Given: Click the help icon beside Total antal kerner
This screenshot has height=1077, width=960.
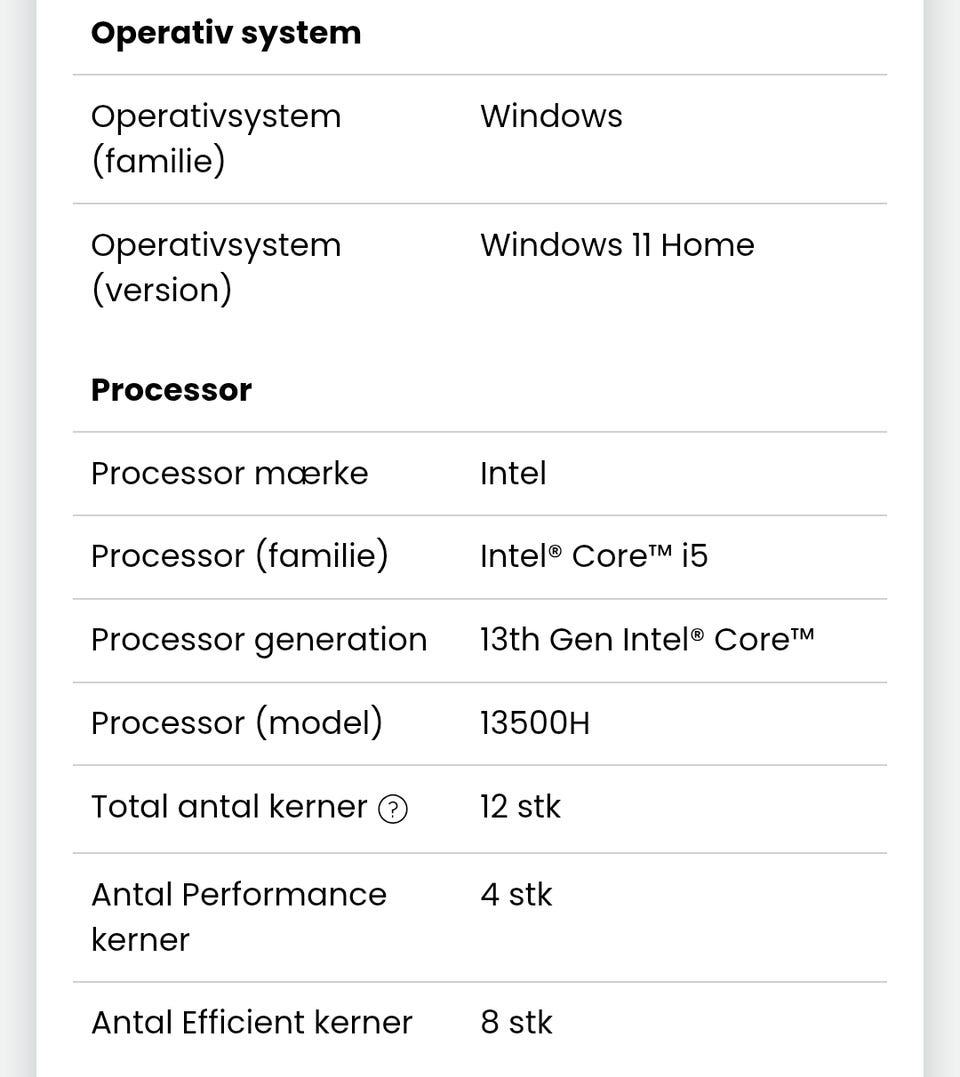Looking at the screenshot, I should point(393,809).
